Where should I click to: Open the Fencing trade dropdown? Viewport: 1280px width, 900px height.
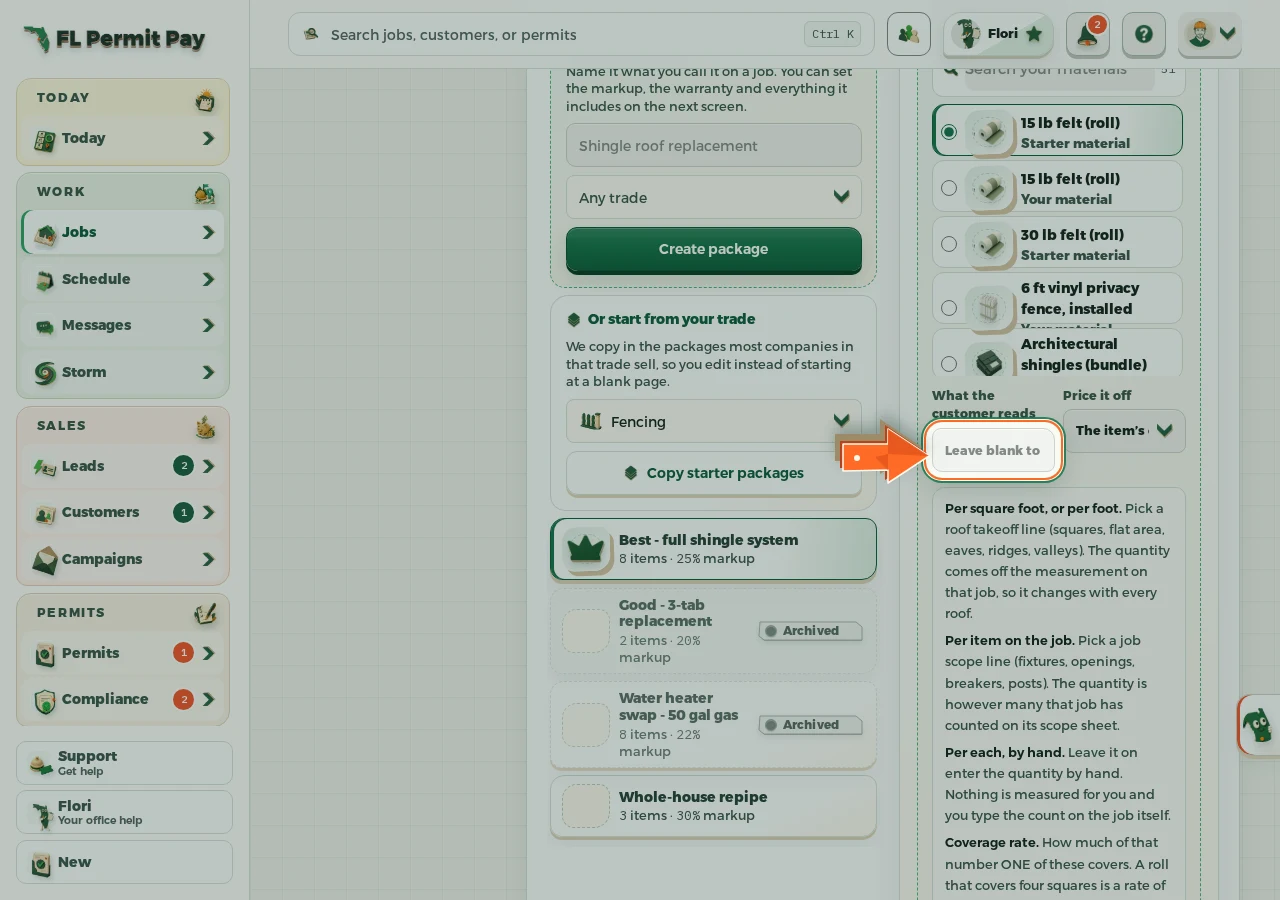(714, 421)
